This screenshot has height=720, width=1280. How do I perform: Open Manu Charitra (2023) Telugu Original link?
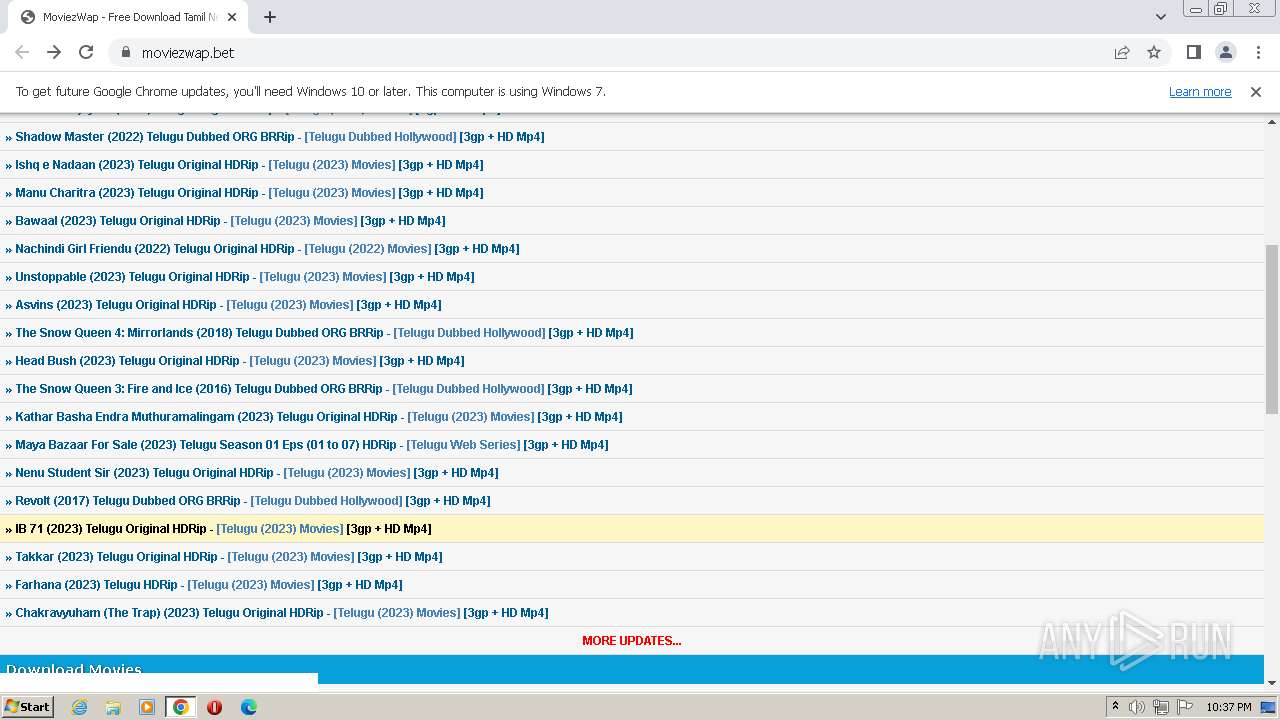click(137, 193)
